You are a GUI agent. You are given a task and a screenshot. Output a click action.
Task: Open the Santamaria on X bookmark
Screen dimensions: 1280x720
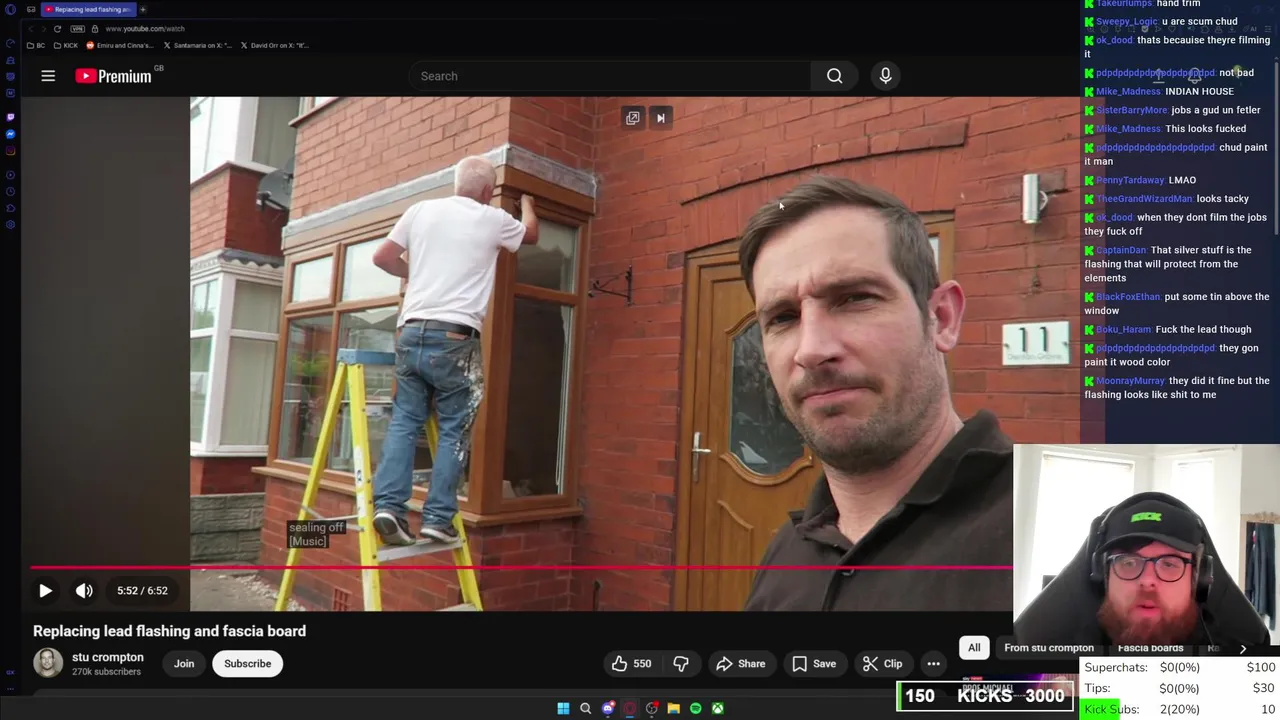tap(197, 45)
